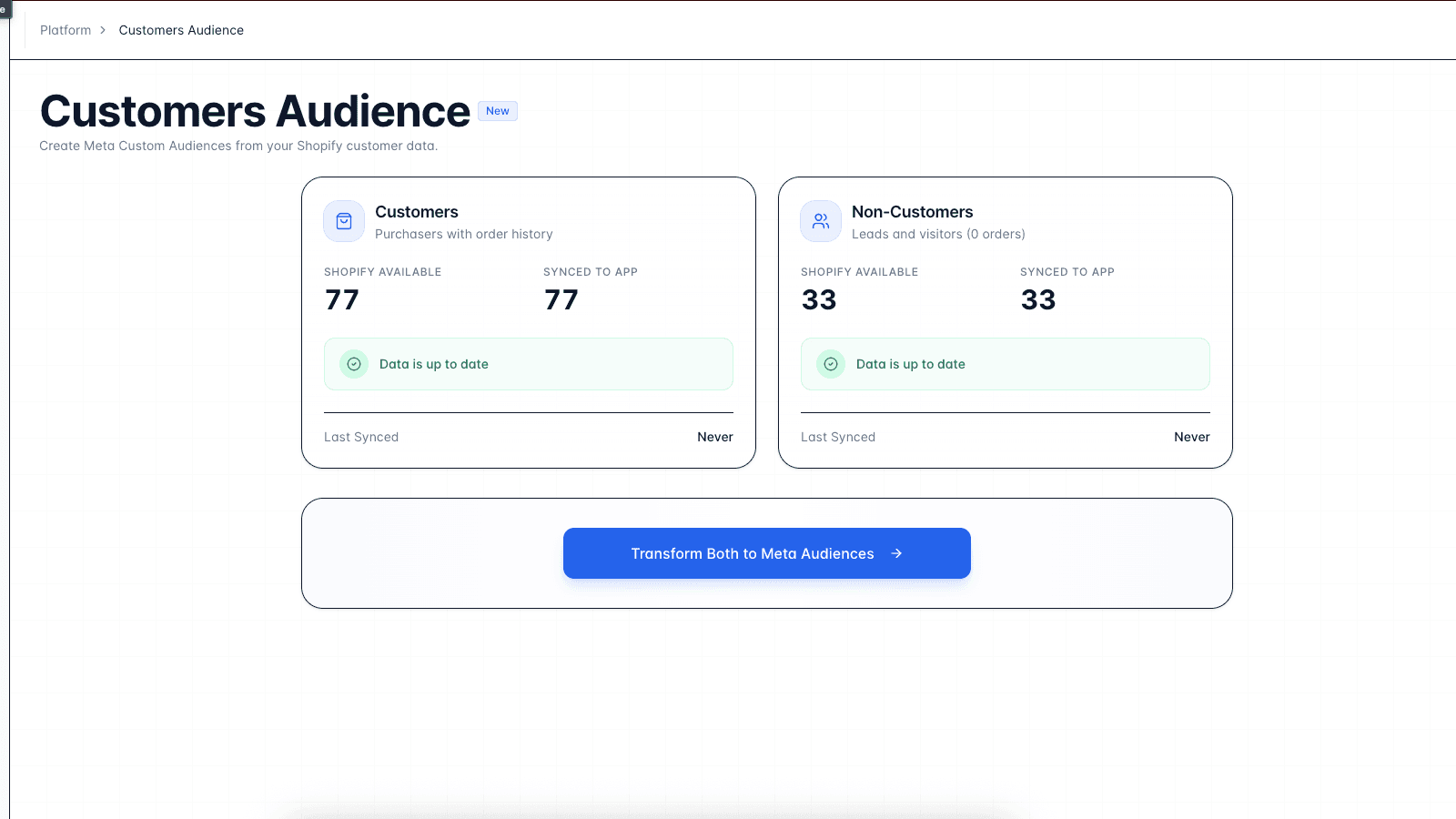The height and width of the screenshot is (819, 1456).
Task: Click the Customers card title
Action: 417,212
